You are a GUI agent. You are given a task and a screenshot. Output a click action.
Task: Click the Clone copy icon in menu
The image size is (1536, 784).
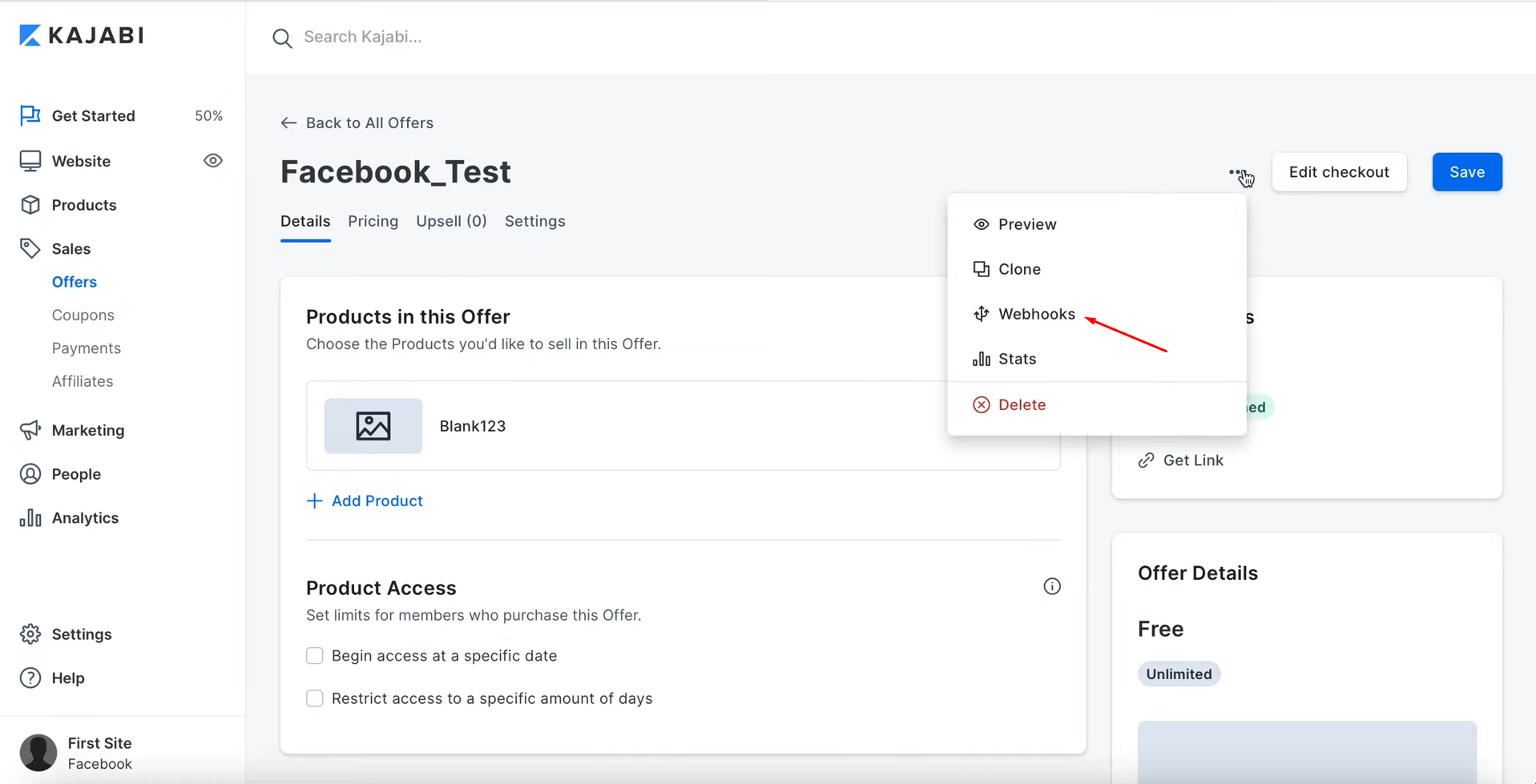981,269
